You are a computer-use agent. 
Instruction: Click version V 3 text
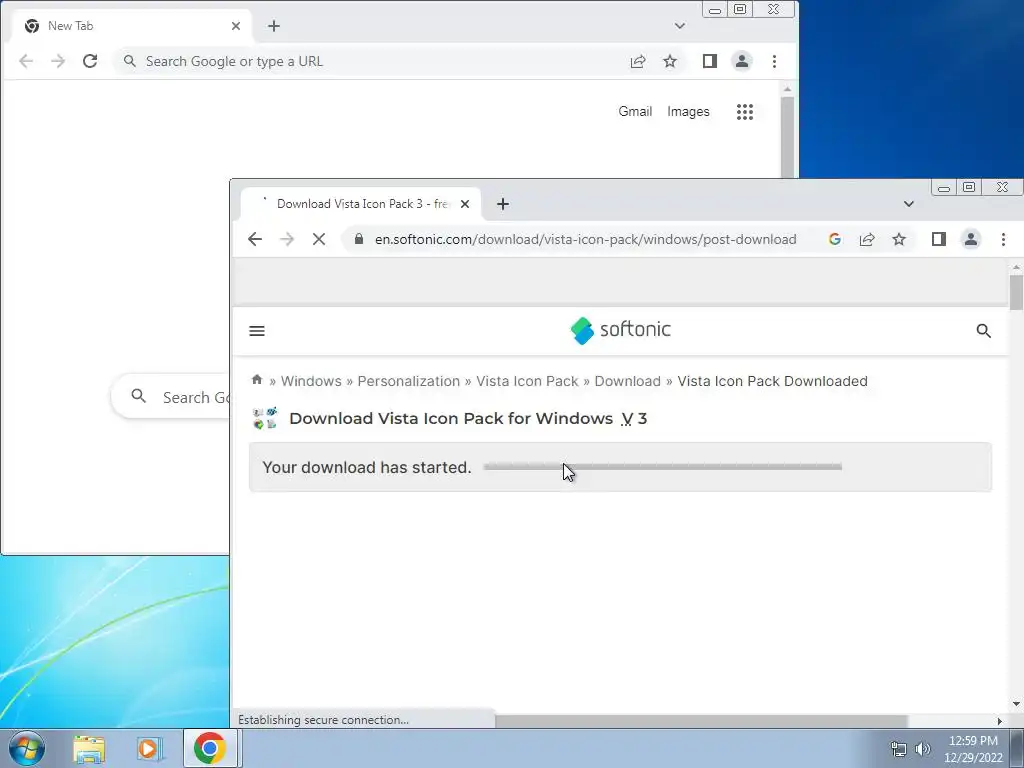click(x=633, y=419)
